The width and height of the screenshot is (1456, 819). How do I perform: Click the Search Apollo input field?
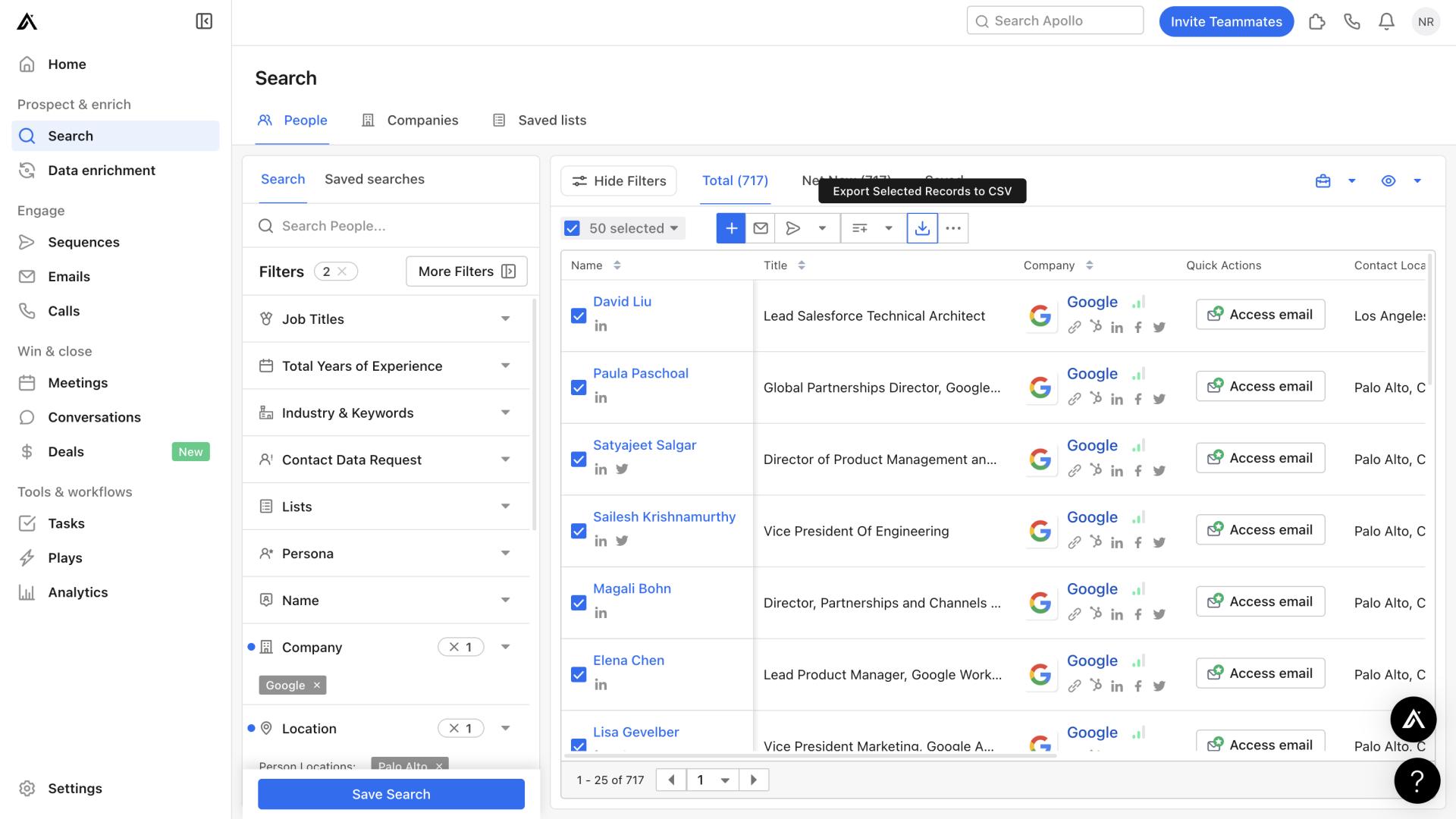point(1055,20)
